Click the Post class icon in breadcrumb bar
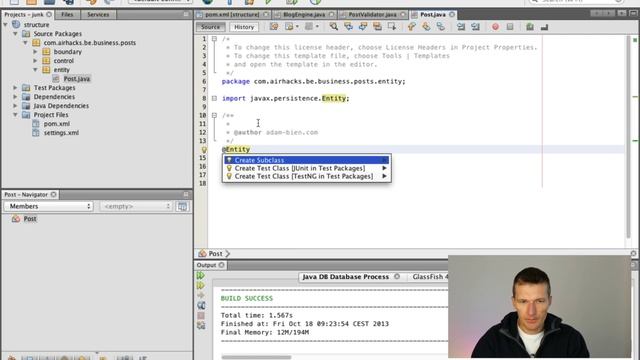Viewport: 640px width, 360px height. [202, 253]
